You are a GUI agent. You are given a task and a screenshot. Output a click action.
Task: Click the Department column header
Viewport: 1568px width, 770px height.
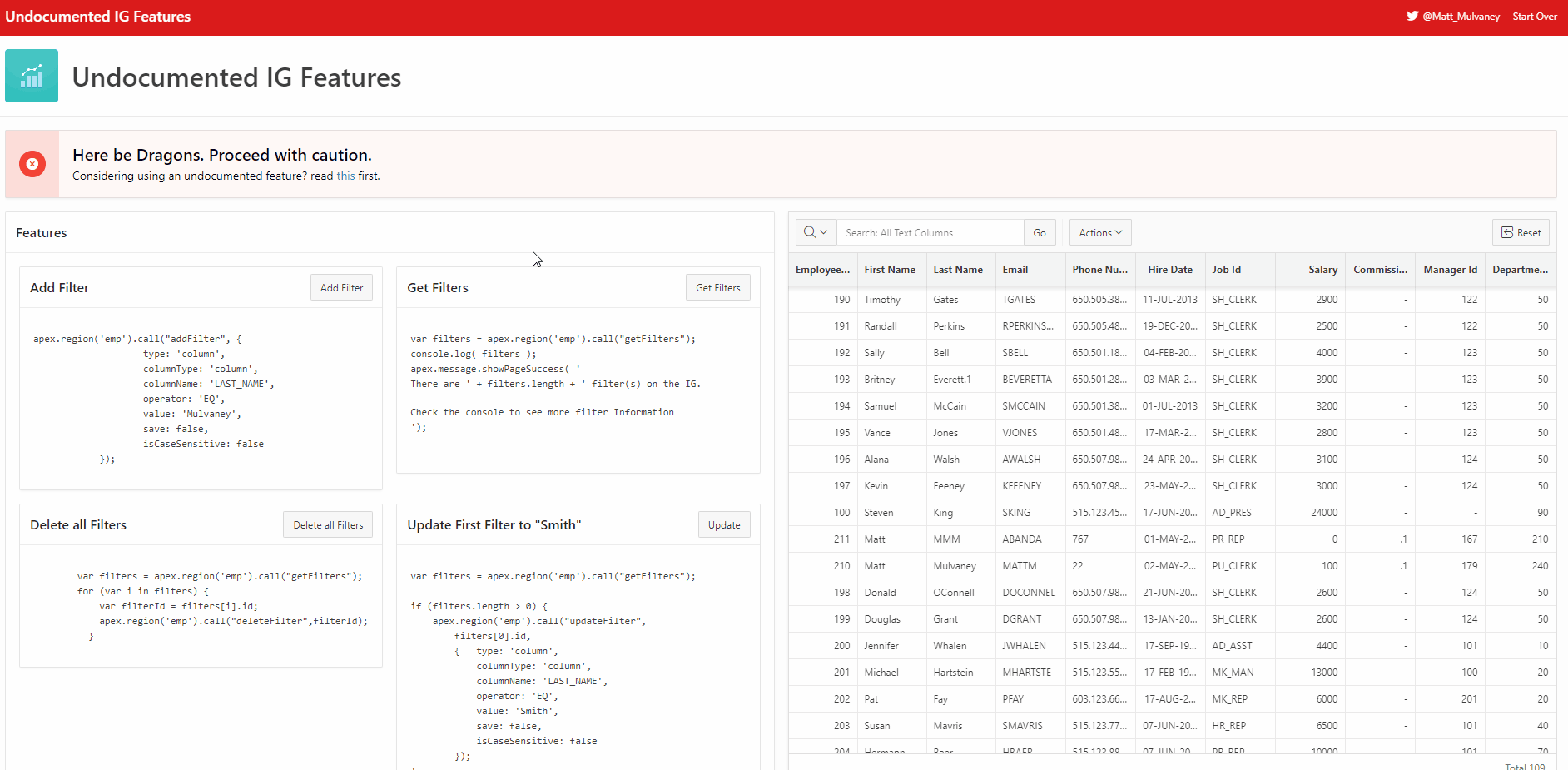[x=1521, y=269]
